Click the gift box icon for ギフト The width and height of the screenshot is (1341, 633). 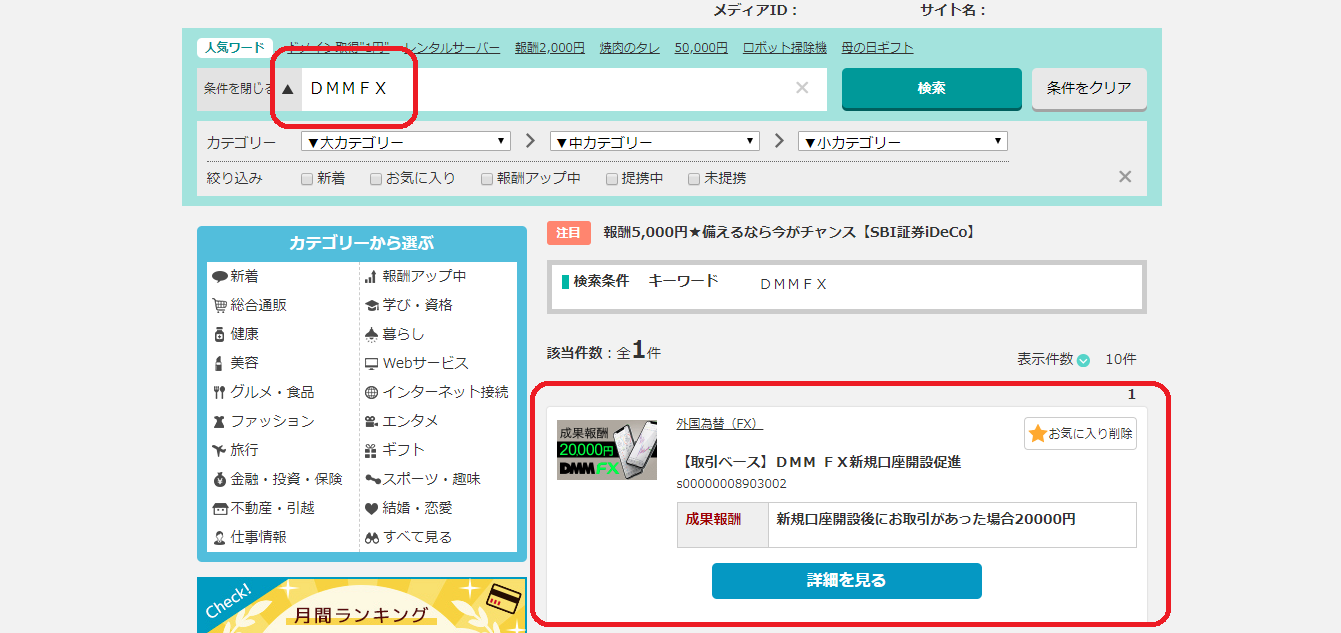(x=371, y=451)
